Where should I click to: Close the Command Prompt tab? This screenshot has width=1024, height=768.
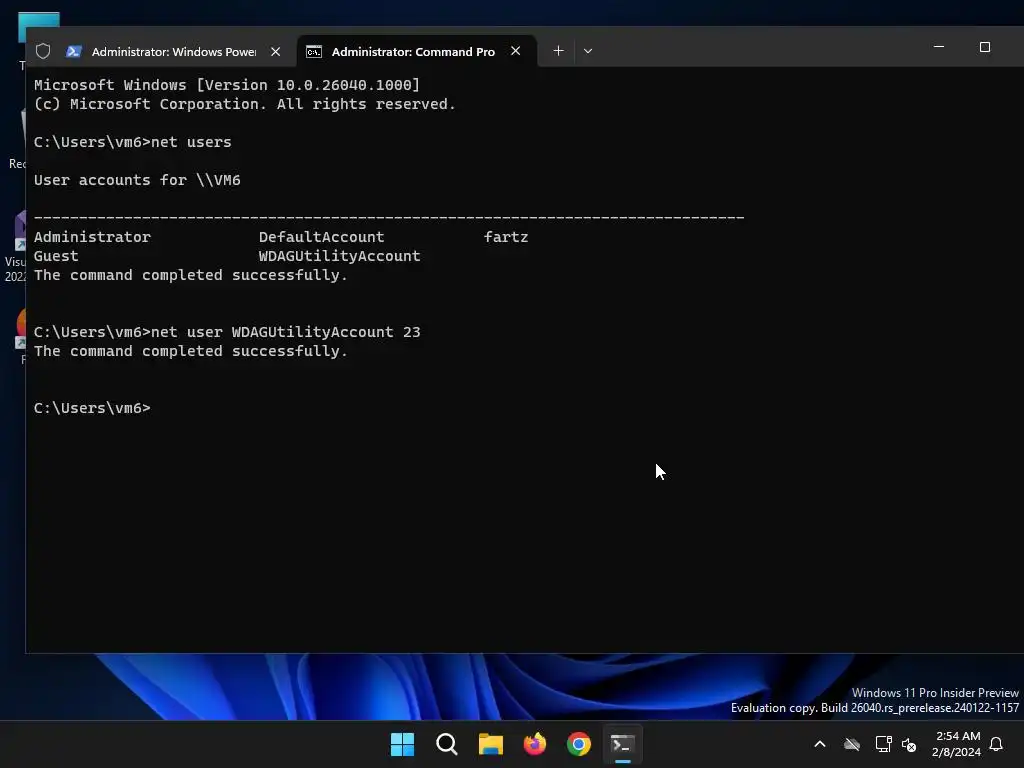point(515,51)
